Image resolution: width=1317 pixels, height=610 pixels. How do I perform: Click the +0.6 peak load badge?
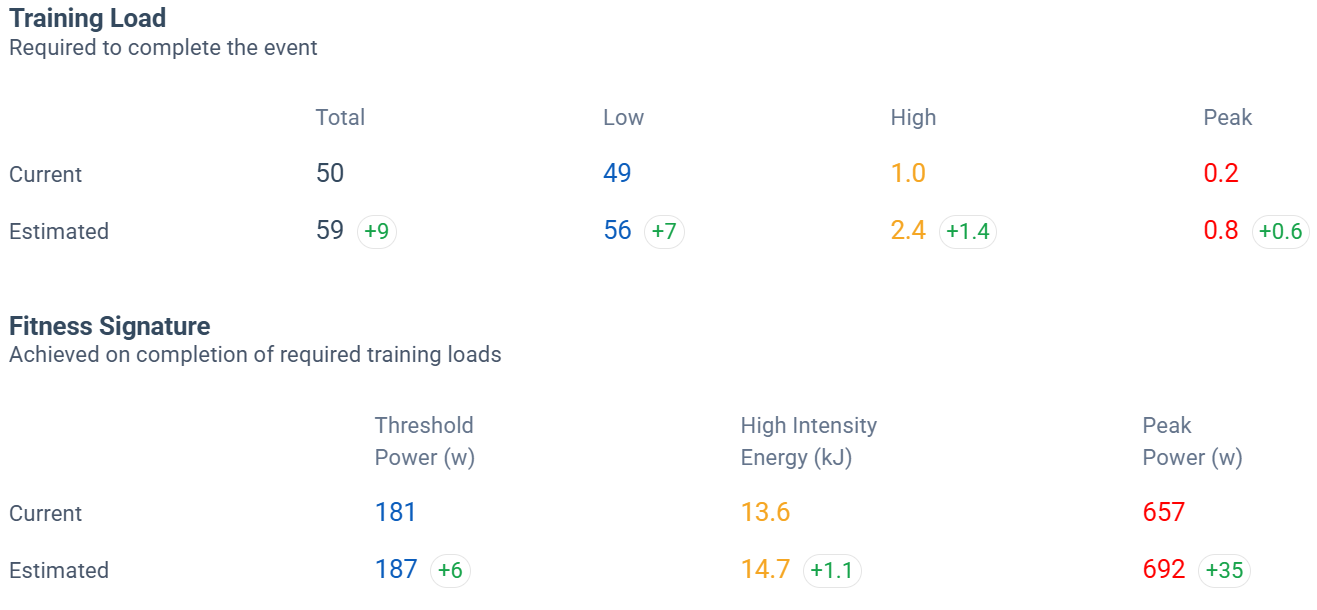(x=1280, y=232)
